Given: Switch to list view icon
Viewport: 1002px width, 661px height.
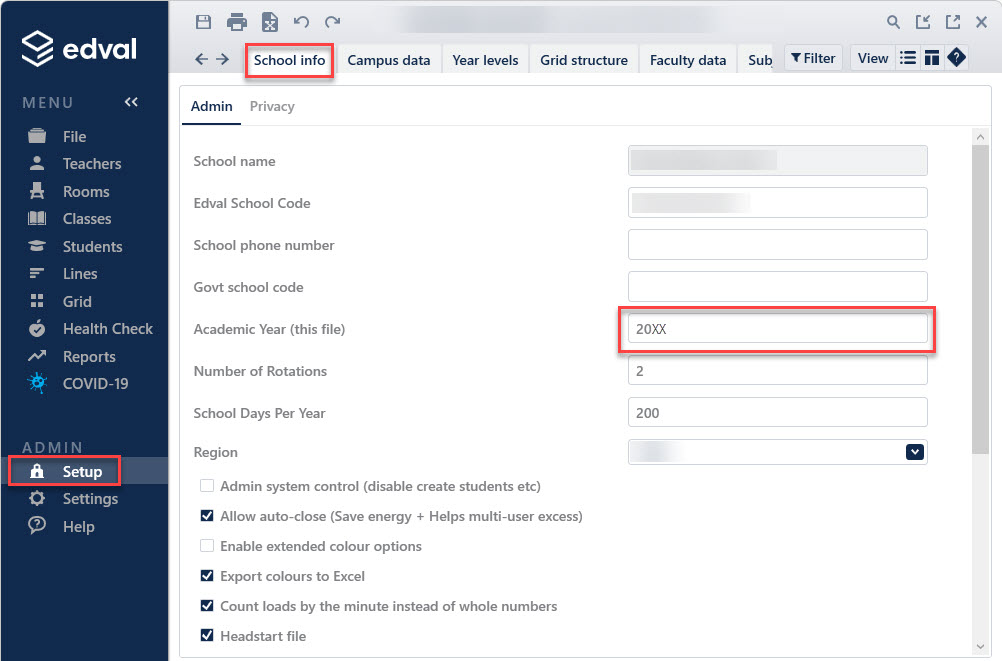Looking at the screenshot, I should 907,58.
